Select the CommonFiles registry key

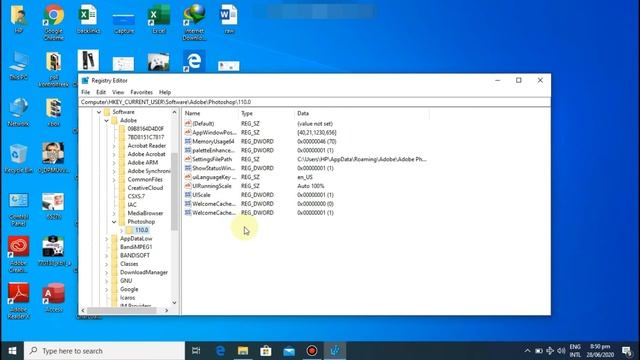(145, 180)
